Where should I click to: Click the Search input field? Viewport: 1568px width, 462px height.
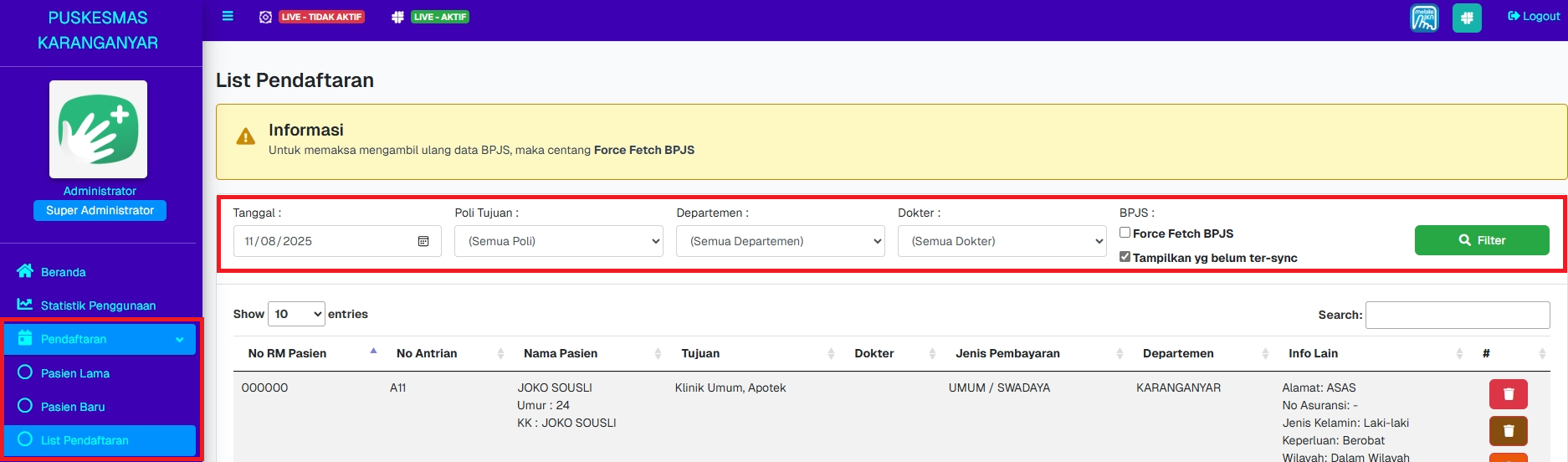[x=1457, y=315]
